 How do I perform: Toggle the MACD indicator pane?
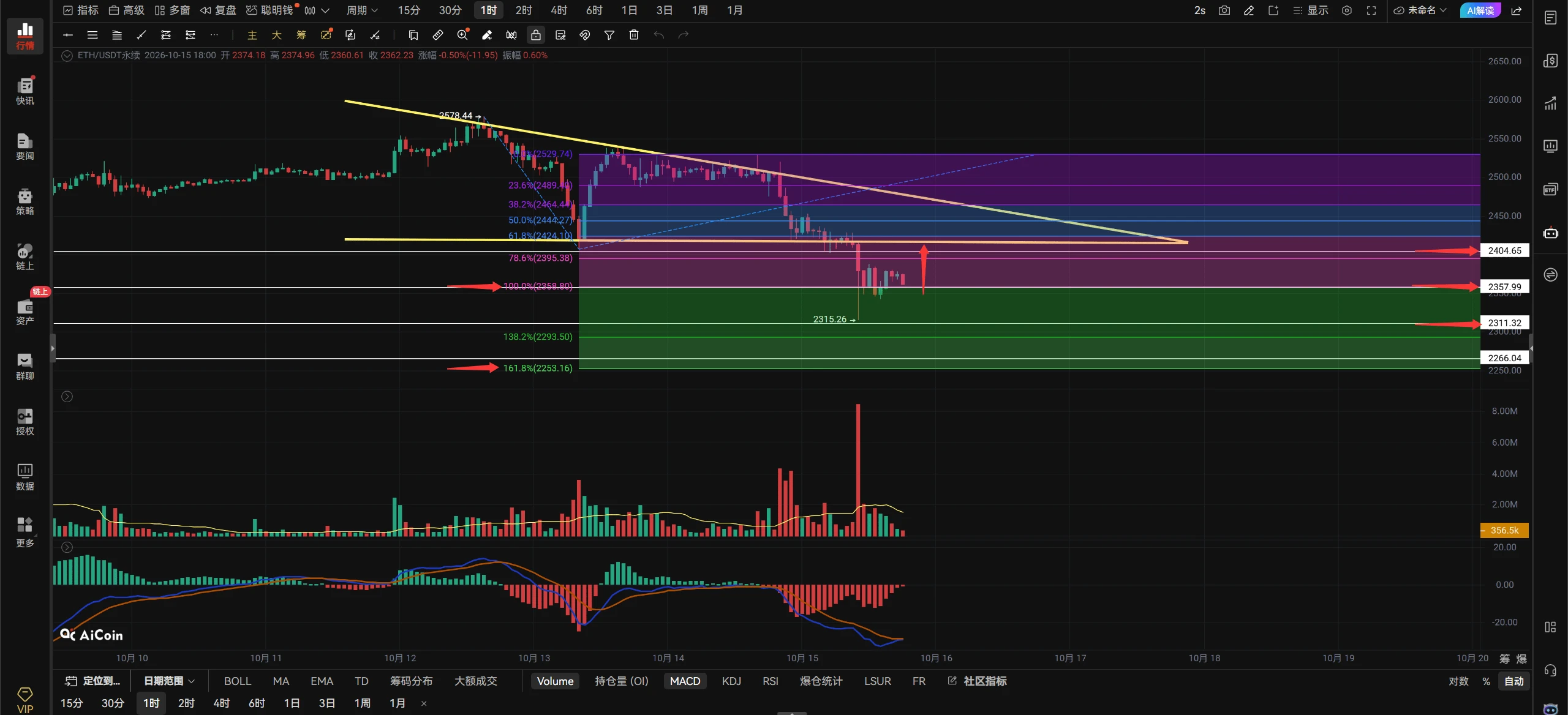click(x=685, y=681)
